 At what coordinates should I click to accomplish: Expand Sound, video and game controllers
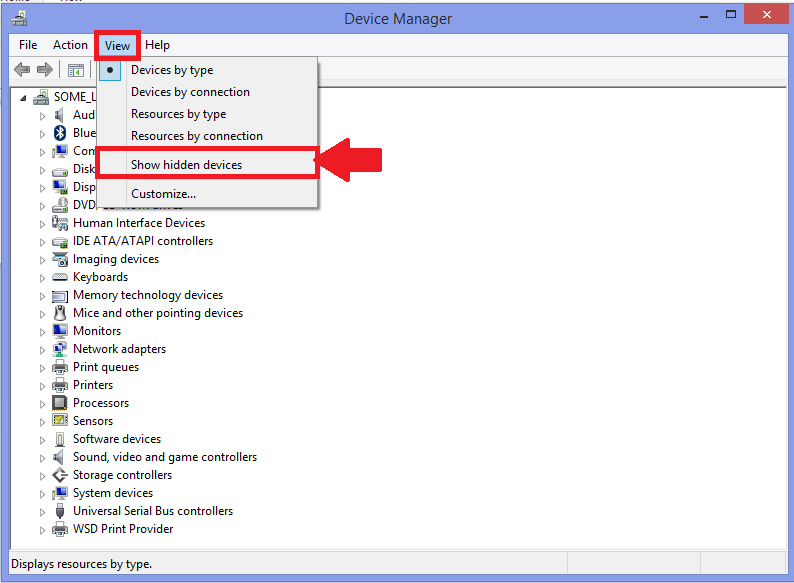(x=43, y=458)
